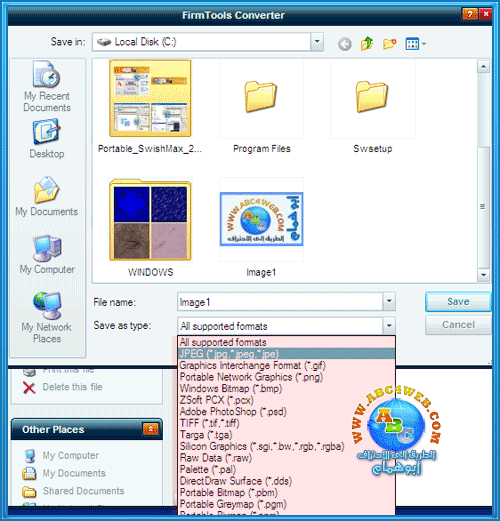The width and height of the screenshot is (500, 521).
Task: Open the Views menu icon
Action: point(415,44)
